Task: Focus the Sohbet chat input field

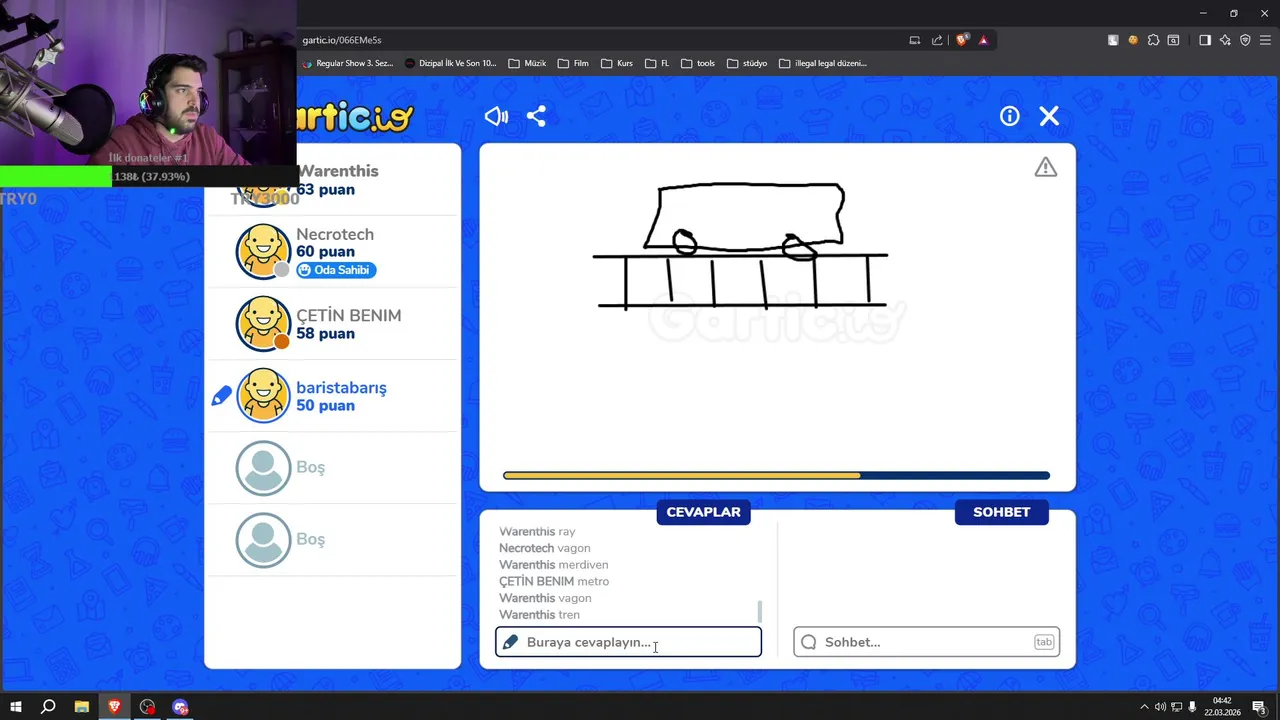Action: click(x=926, y=642)
